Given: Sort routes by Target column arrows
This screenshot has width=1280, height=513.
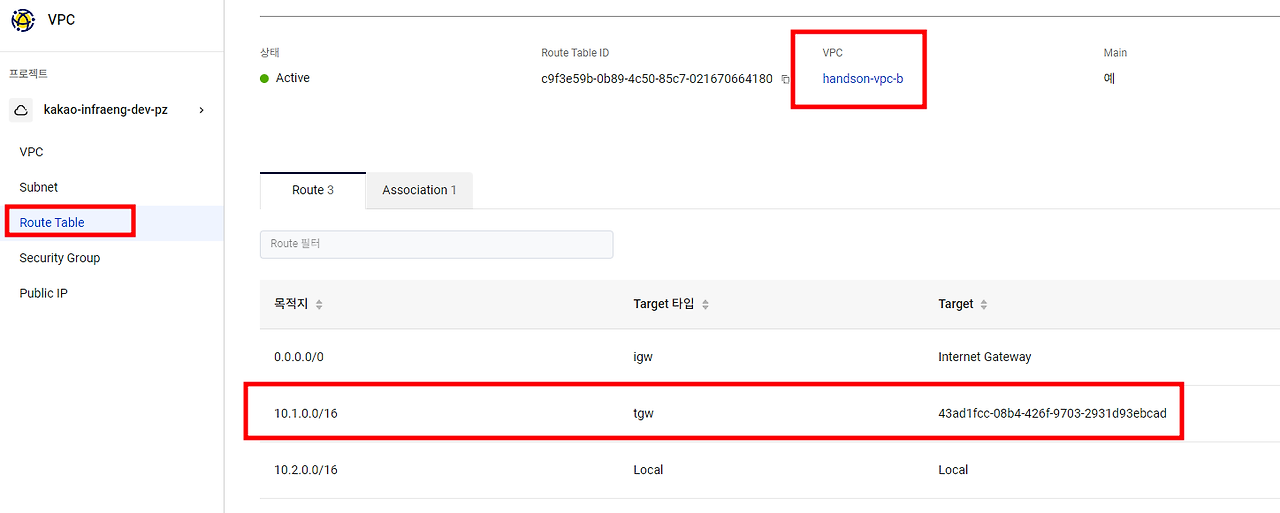Looking at the screenshot, I should 984,305.
